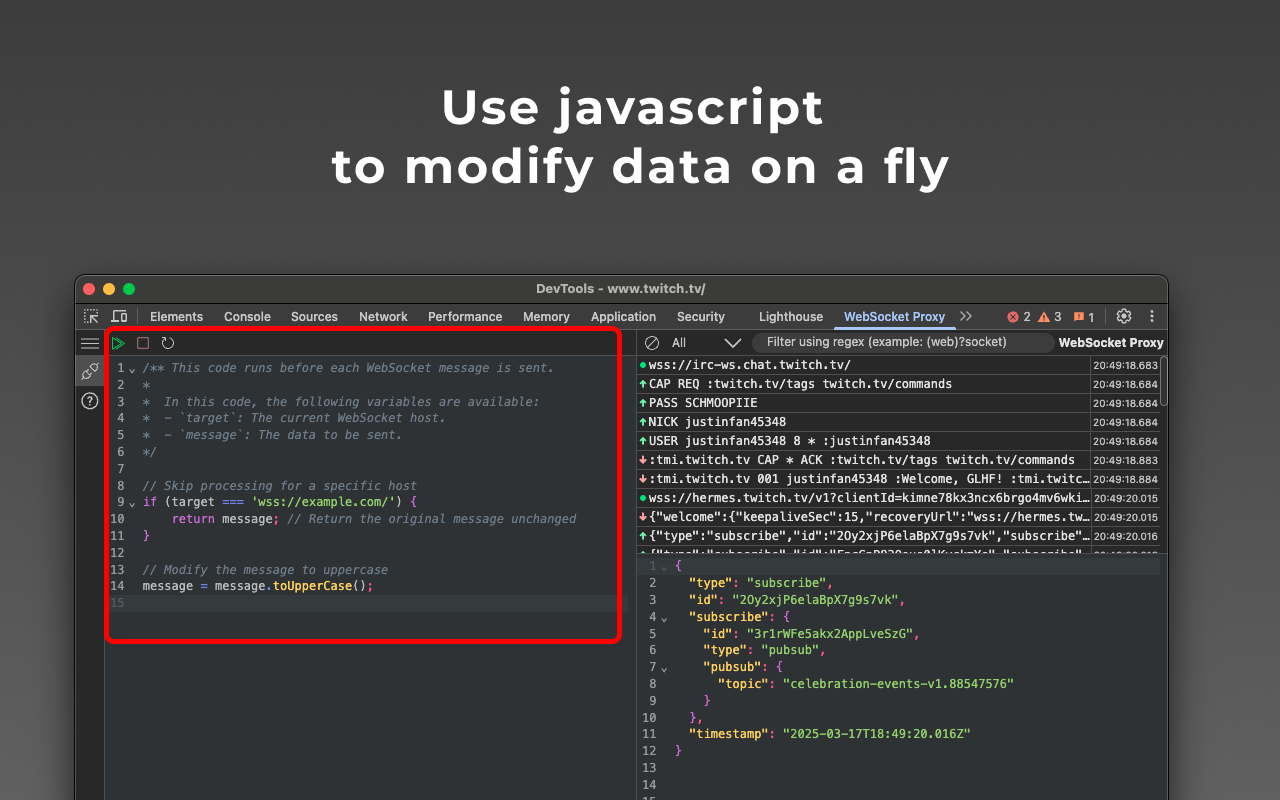This screenshot has height=800, width=1280.
Task: Open the DevTools three-dot menu
Action: (x=1152, y=316)
